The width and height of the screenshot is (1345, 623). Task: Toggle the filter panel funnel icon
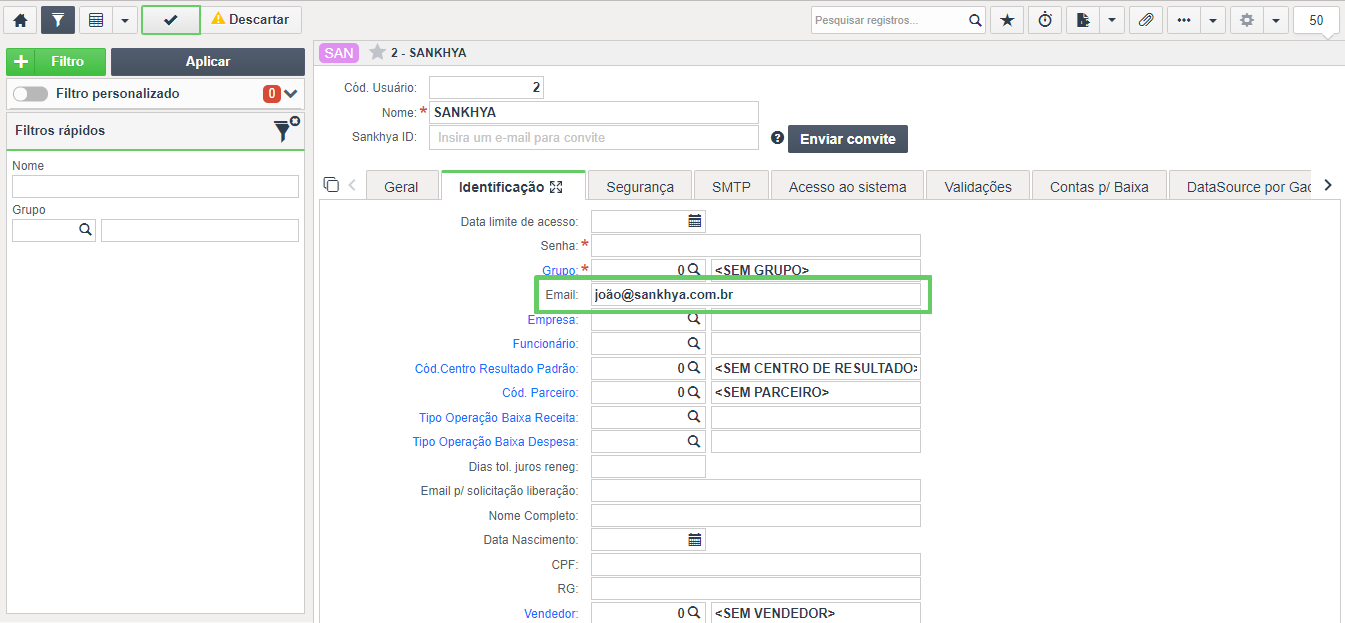pos(58,20)
